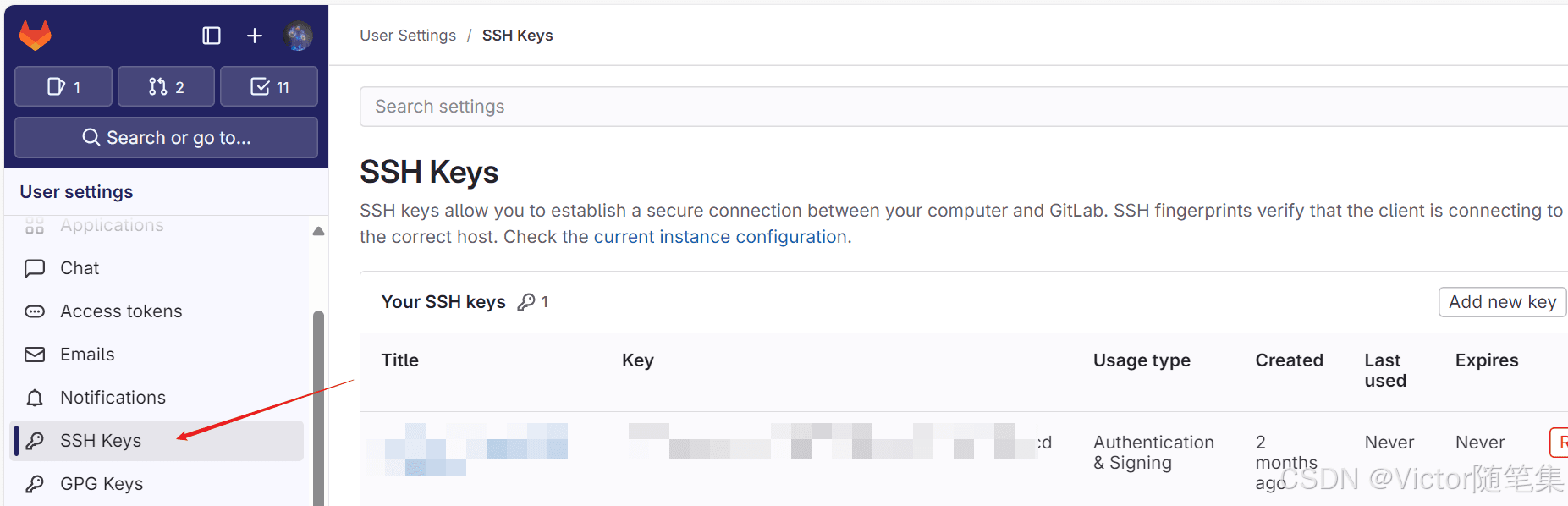The image size is (1568, 506).
Task: Open merge requests counter showing 2
Action: [166, 86]
